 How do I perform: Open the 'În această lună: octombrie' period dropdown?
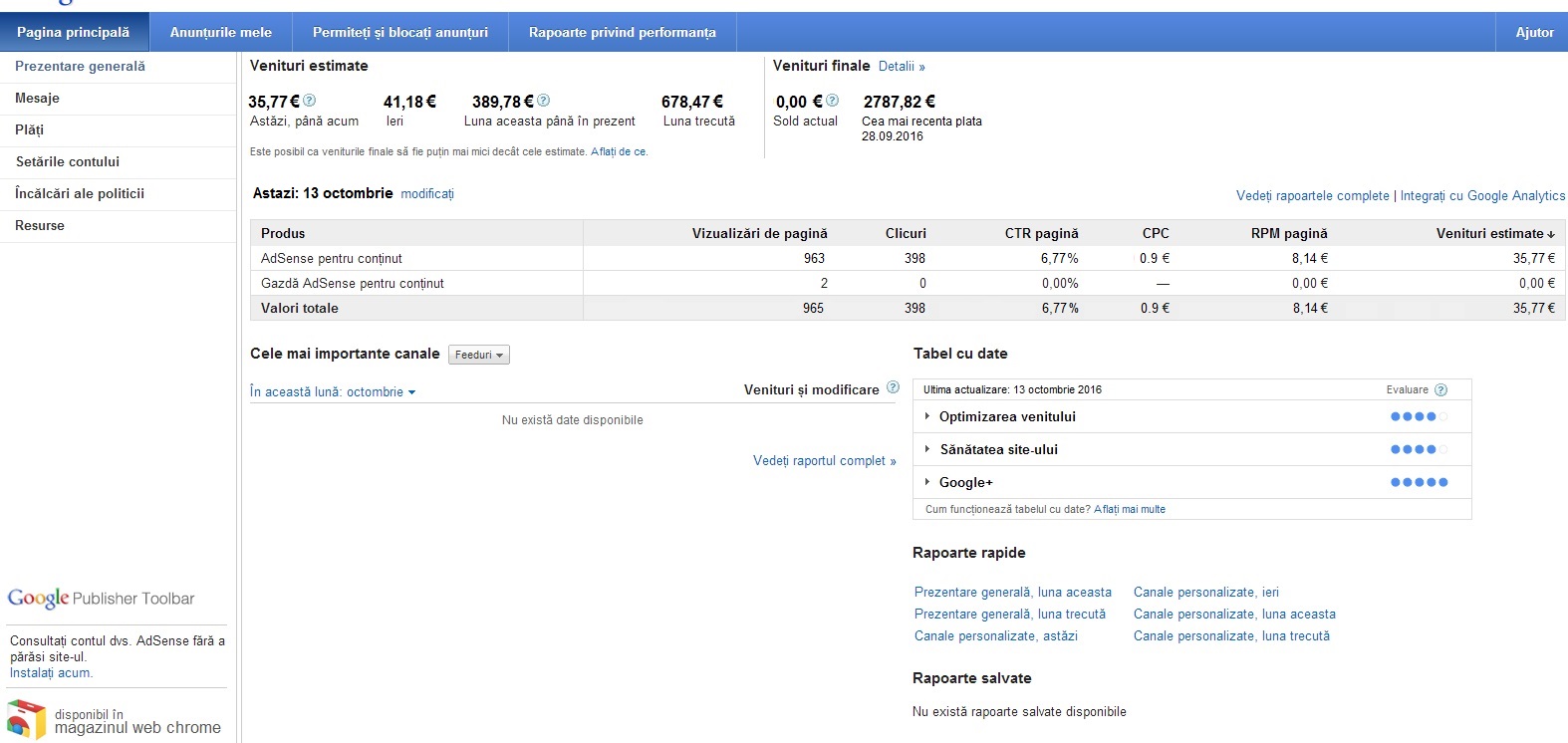click(x=333, y=392)
